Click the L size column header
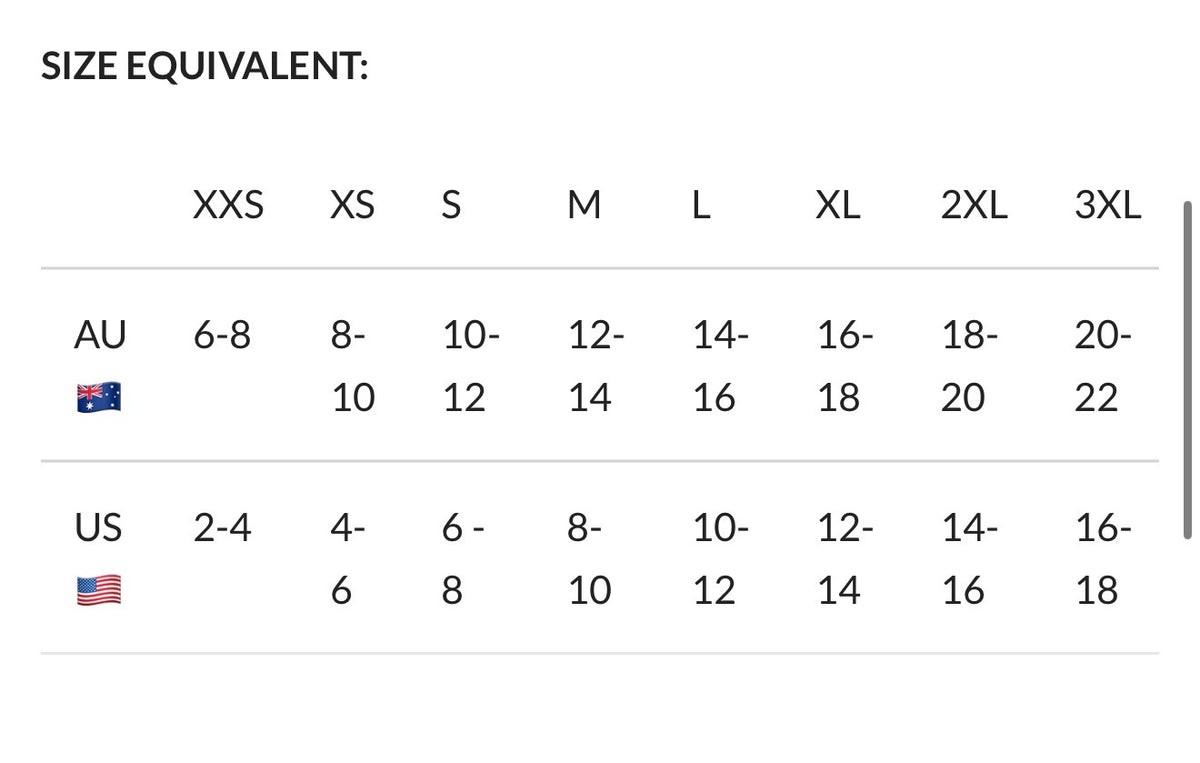 click(x=702, y=206)
